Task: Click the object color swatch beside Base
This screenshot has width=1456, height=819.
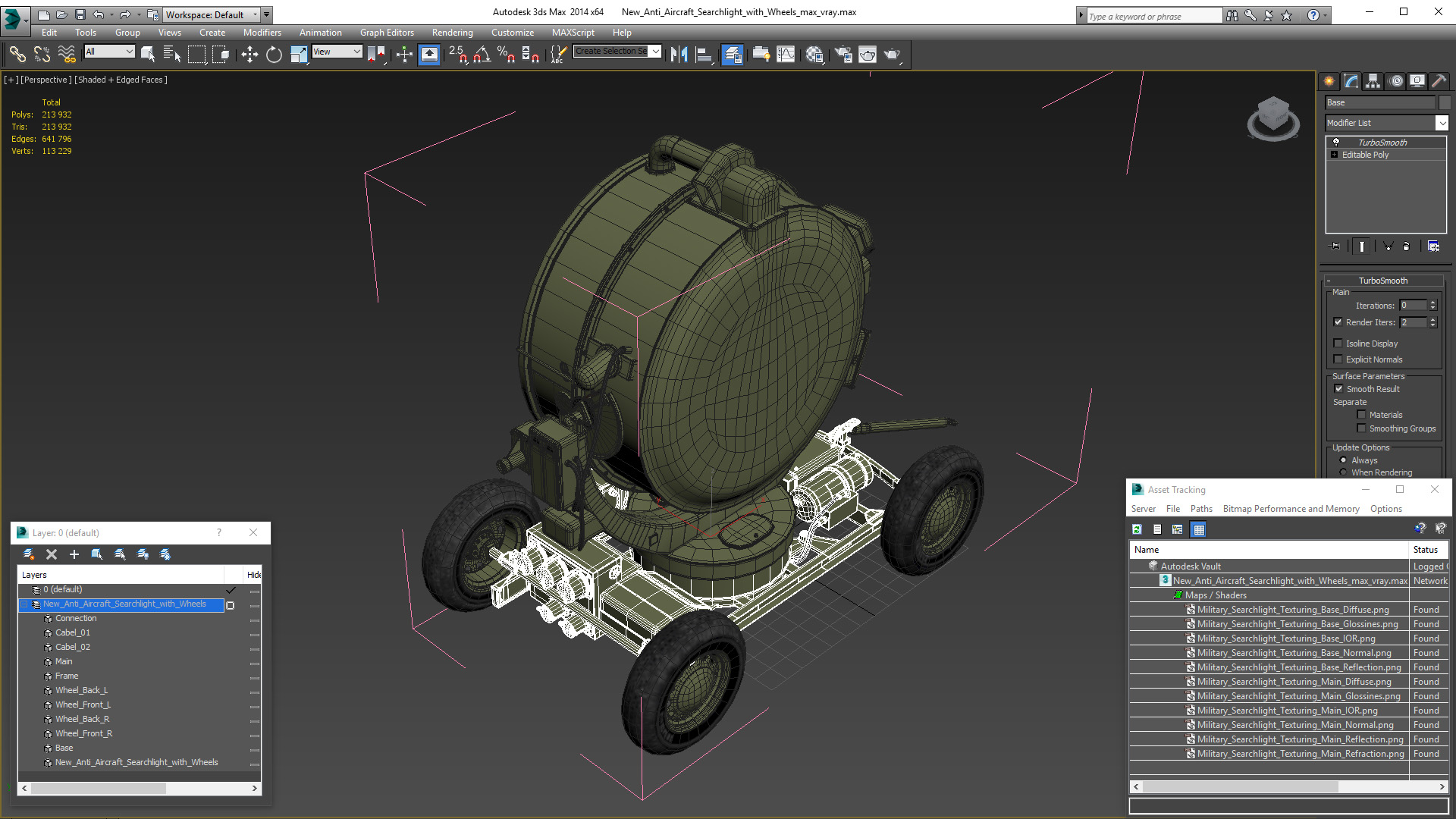Action: (1444, 102)
